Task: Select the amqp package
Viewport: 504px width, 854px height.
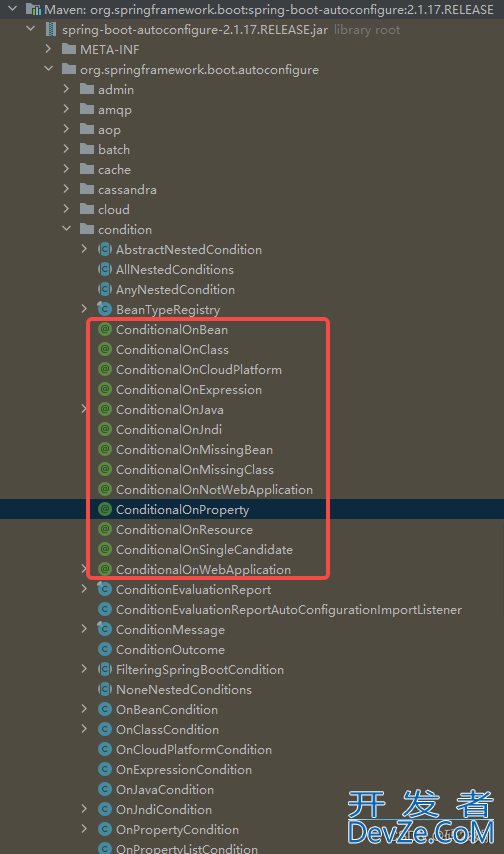Action: coord(114,109)
